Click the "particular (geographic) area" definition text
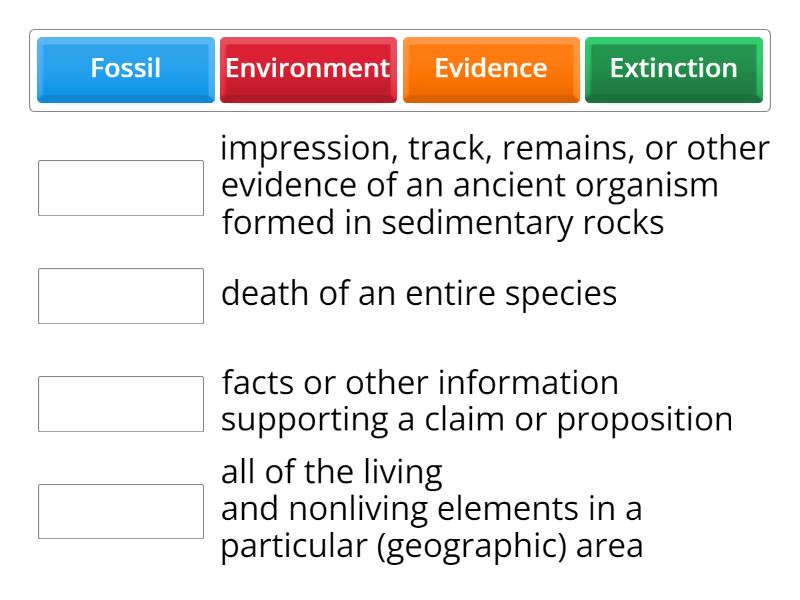This screenshot has height=600, width=800. (x=432, y=547)
